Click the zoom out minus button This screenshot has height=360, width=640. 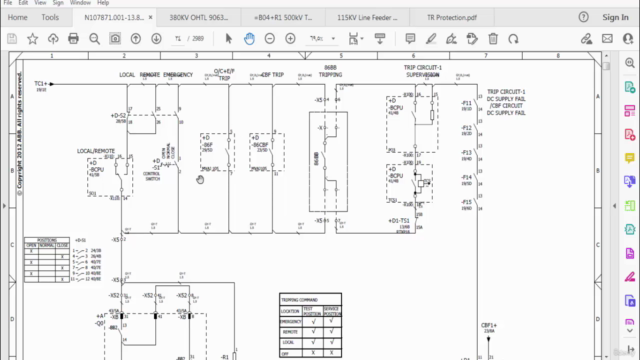pyautogui.click(x=270, y=39)
